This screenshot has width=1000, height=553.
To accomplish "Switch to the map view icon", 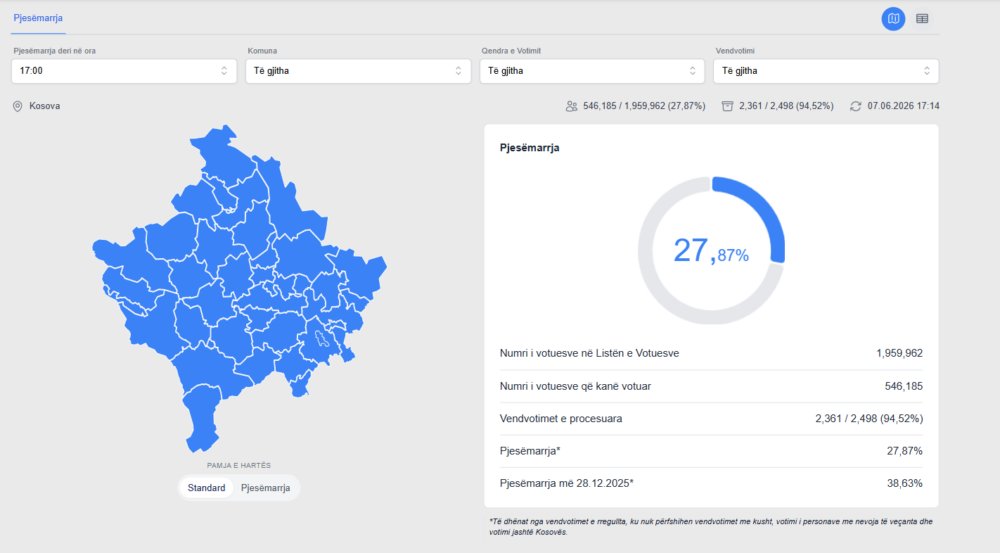I will click(893, 18).
